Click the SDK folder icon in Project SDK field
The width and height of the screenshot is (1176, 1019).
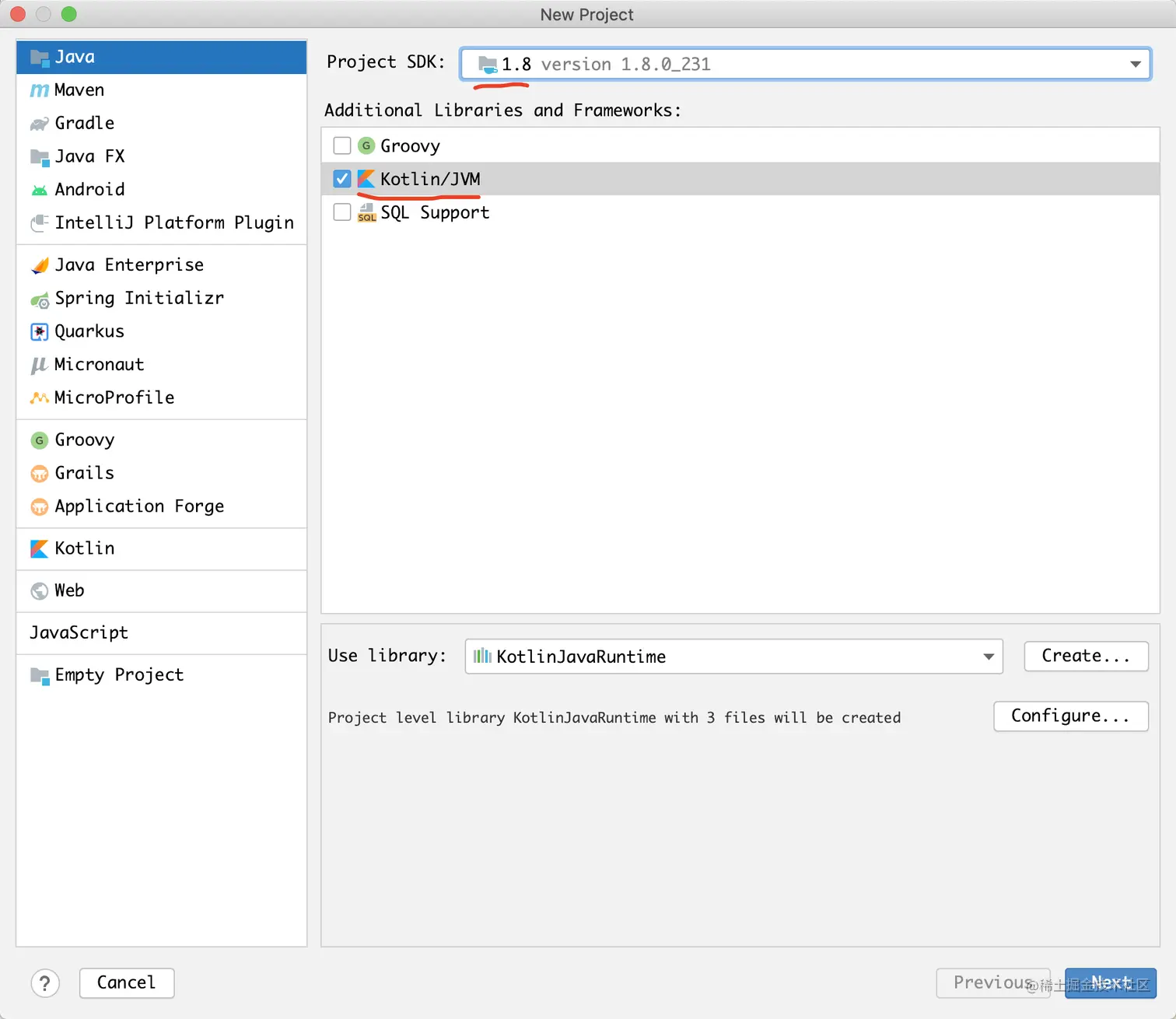tap(488, 64)
